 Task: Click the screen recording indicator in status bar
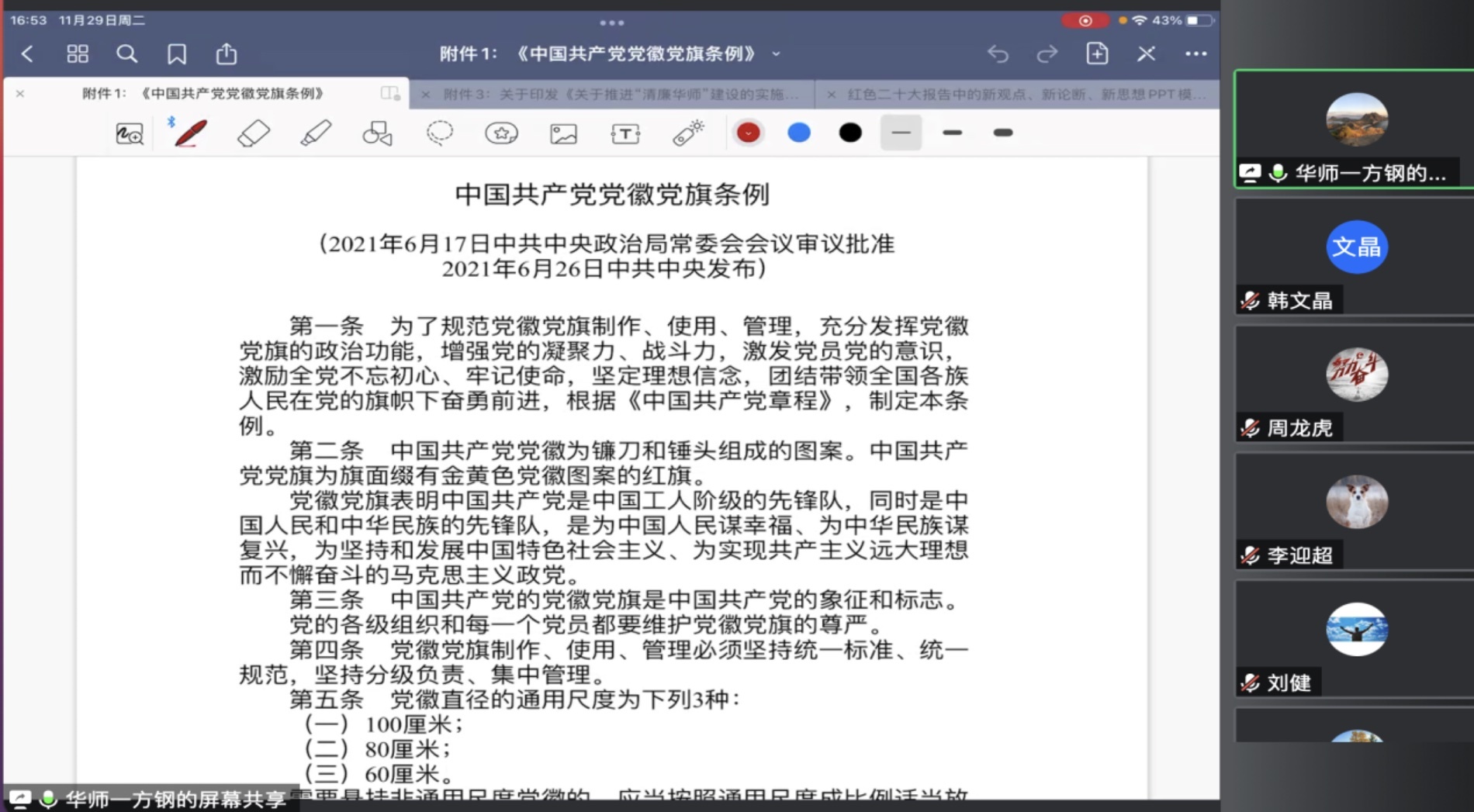(1085, 21)
